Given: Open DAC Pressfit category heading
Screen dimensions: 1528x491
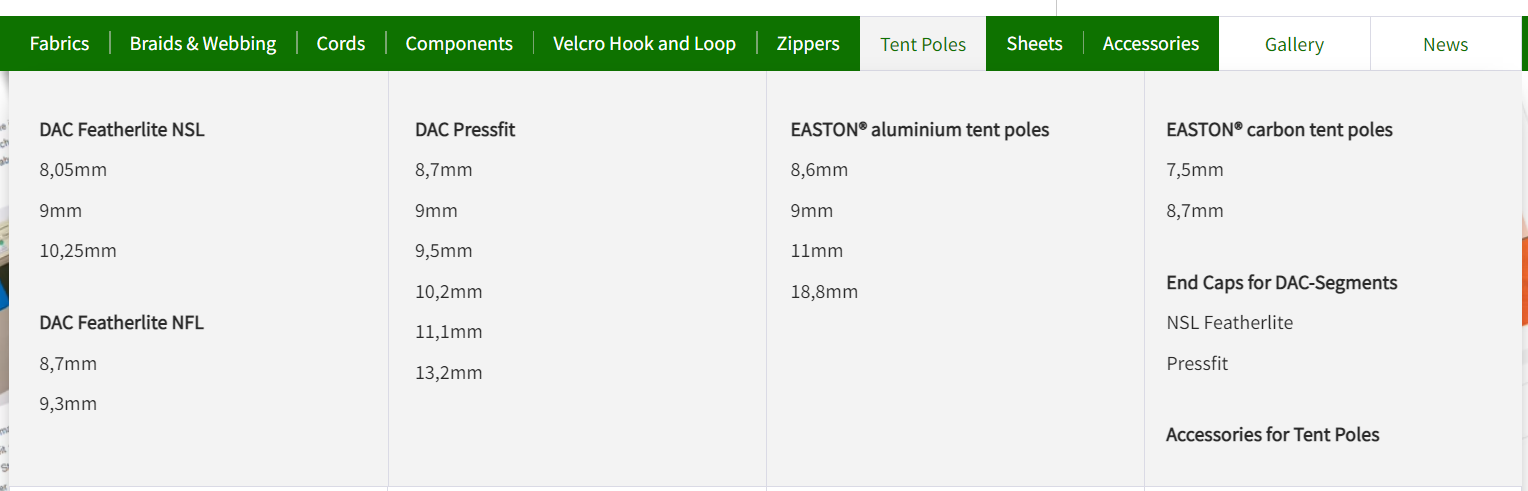Looking at the screenshot, I should [465, 130].
